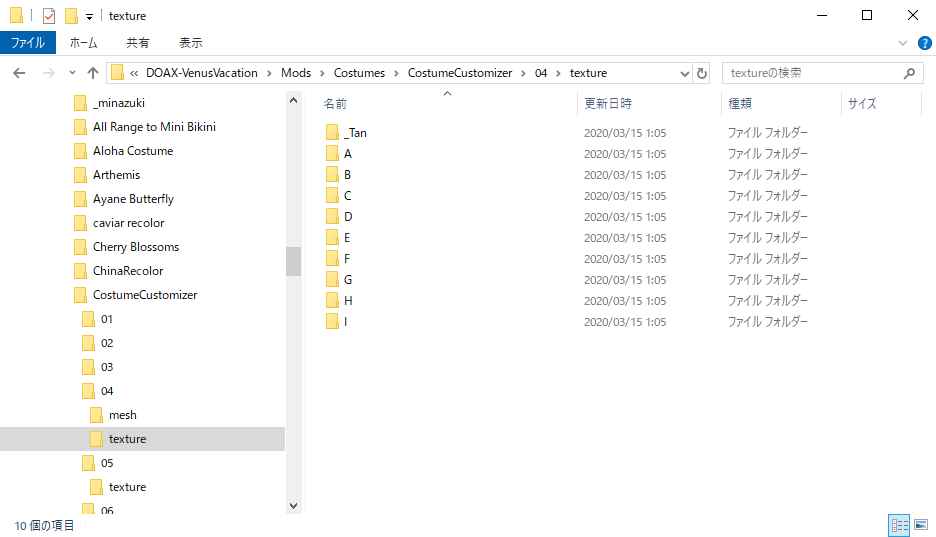The image size is (936, 537).
Task: Click the Costumes breadcrumb
Action: (x=359, y=73)
